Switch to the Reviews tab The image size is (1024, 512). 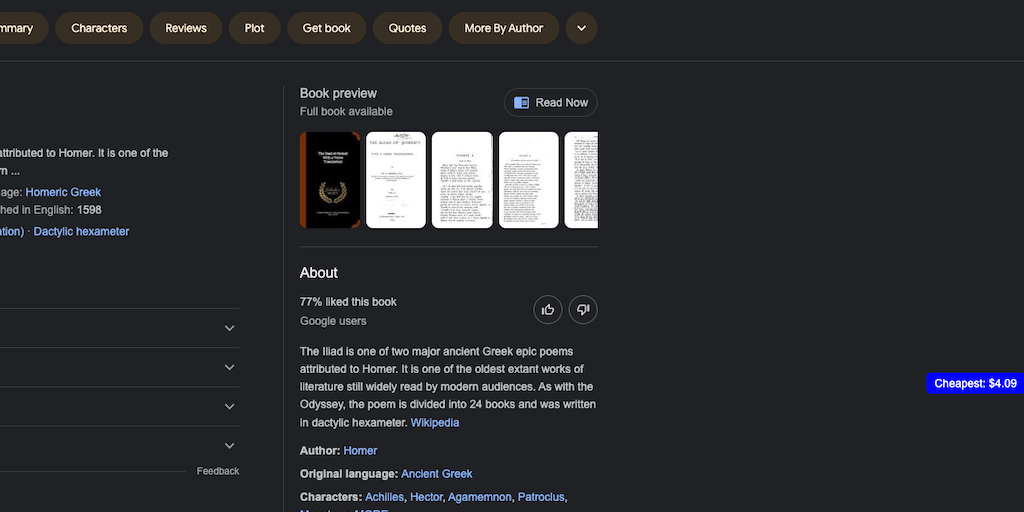point(186,28)
